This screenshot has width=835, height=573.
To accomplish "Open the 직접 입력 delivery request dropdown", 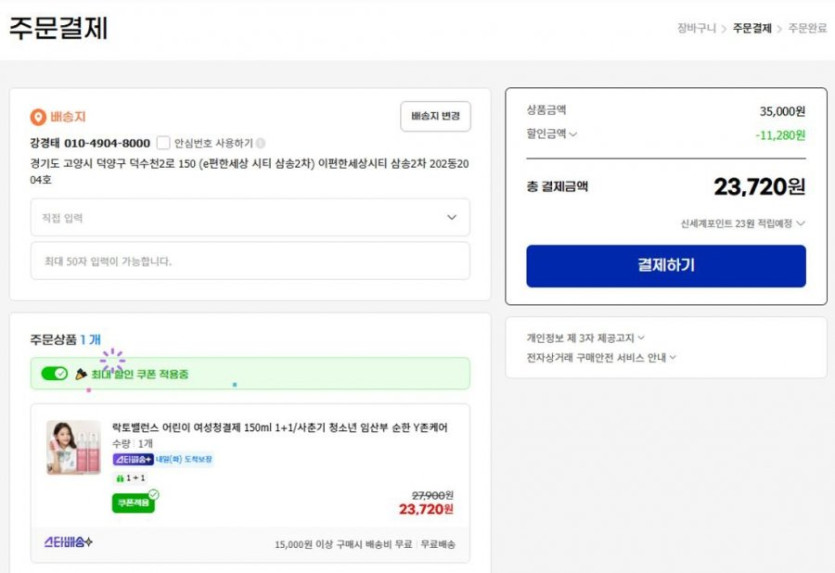I will pyautogui.click(x=250, y=217).
